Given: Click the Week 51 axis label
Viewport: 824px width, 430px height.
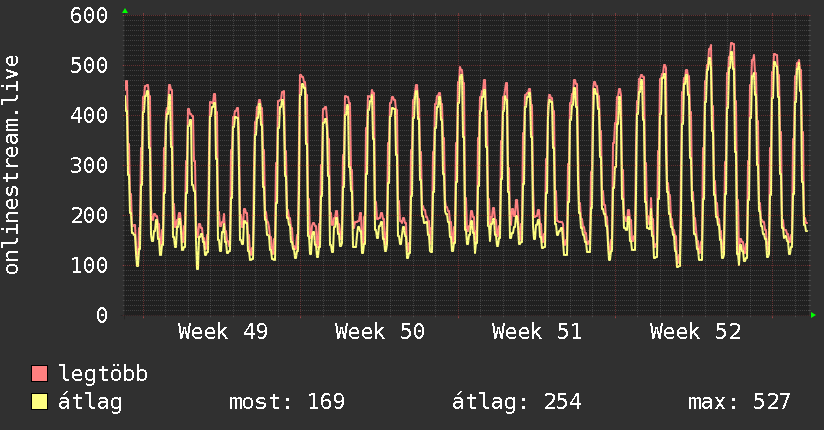Looking at the screenshot, I should click(537, 331).
